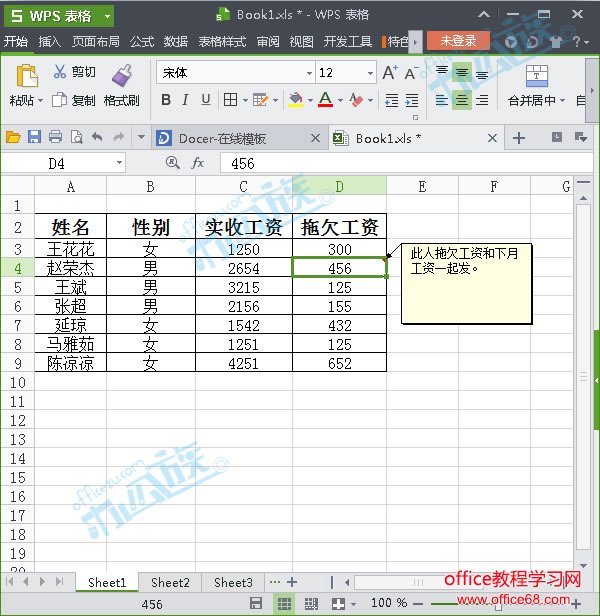Click the yellow fill color bucket
This screenshot has width=600, height=616.
[x=295, y=100]
